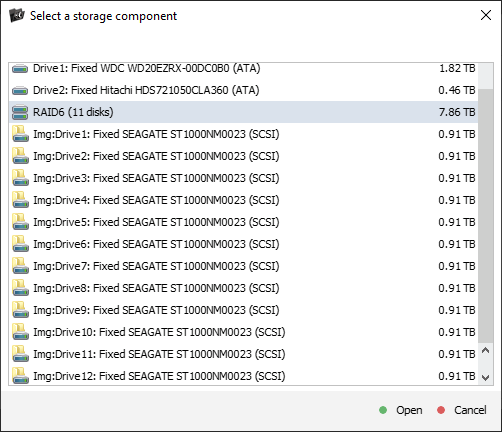Cancel the storage selection dialog
The image size is (502, 432).
click(462, 410)
